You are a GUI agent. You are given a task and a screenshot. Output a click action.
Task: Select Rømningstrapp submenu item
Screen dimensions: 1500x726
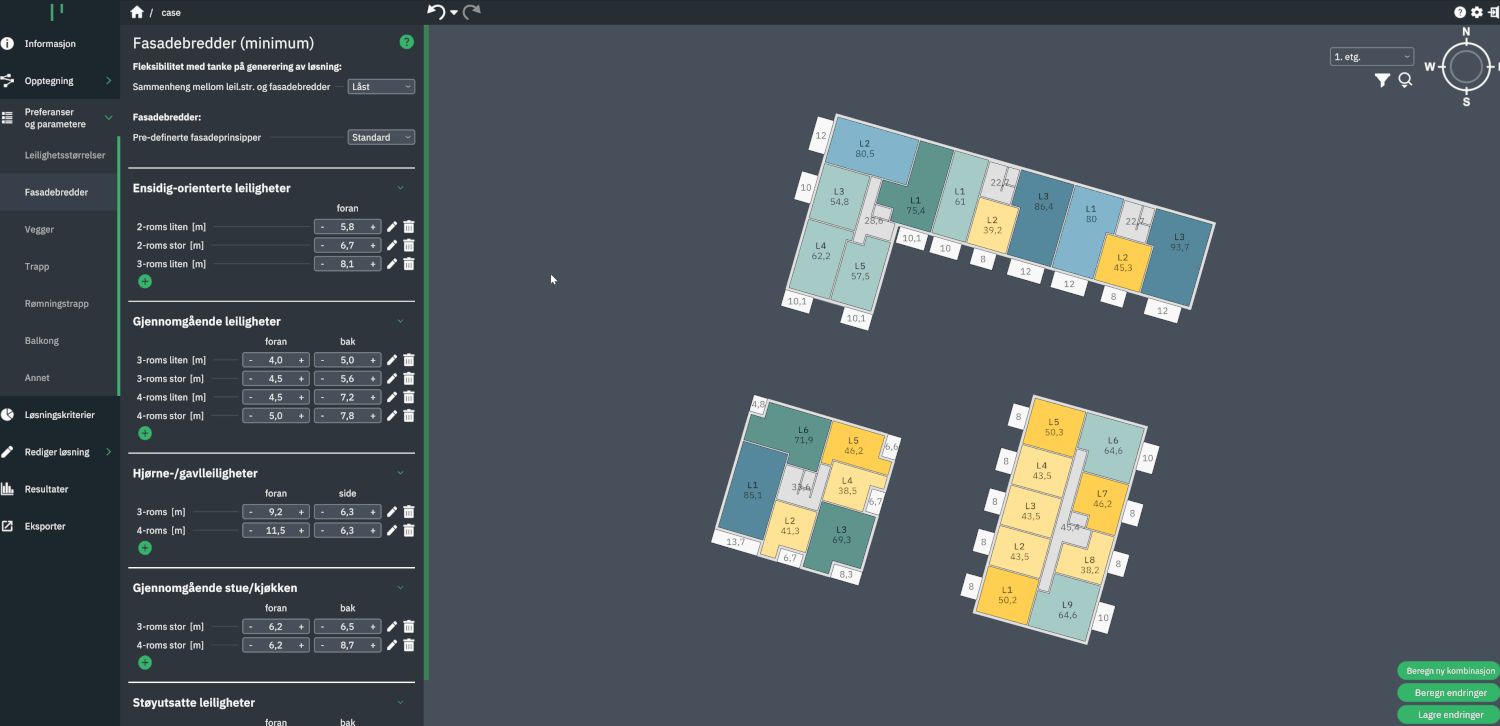pos(57,303)
